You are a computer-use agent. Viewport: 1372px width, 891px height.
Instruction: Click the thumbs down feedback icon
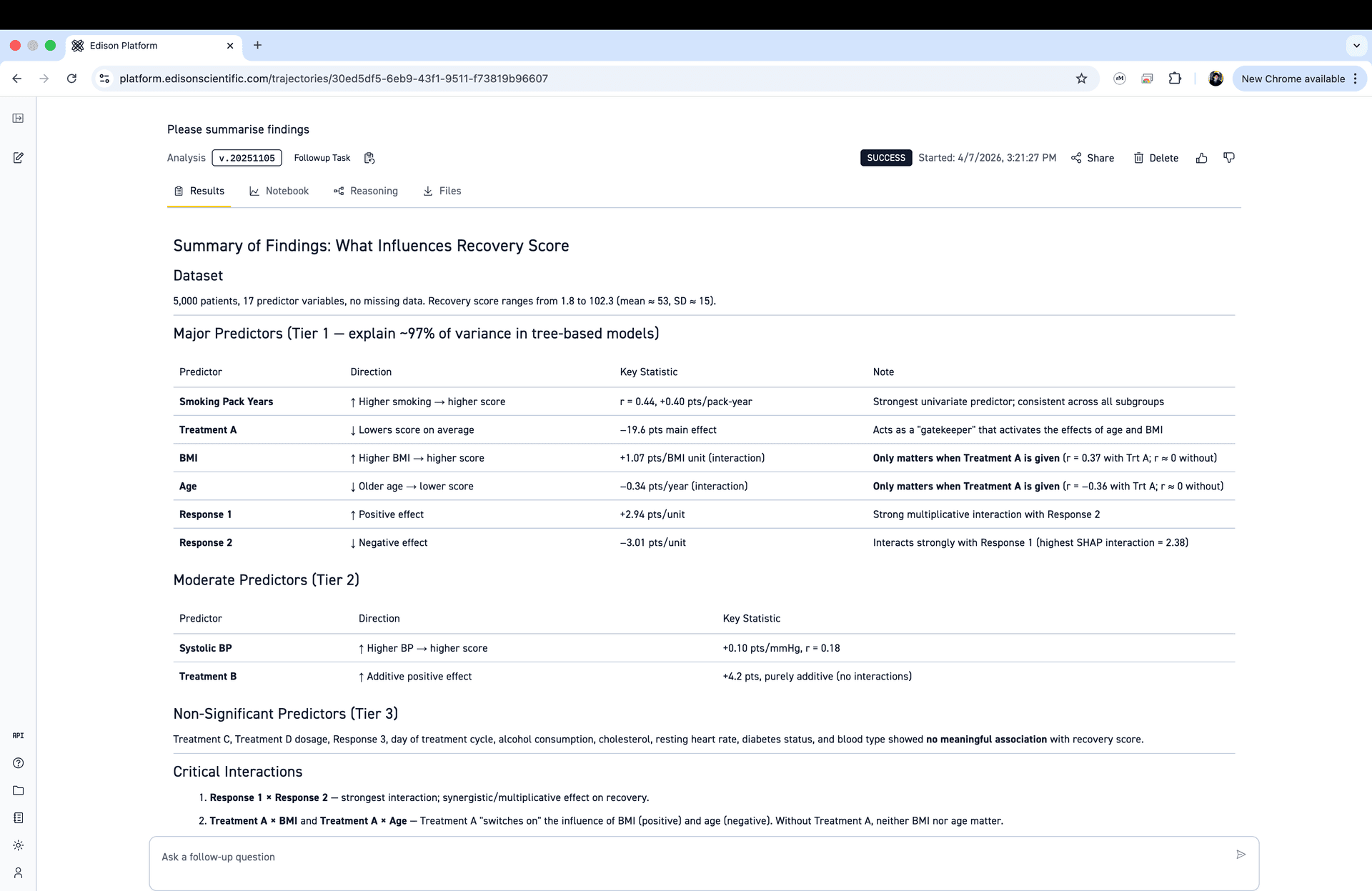click(x=1228, y=158)
